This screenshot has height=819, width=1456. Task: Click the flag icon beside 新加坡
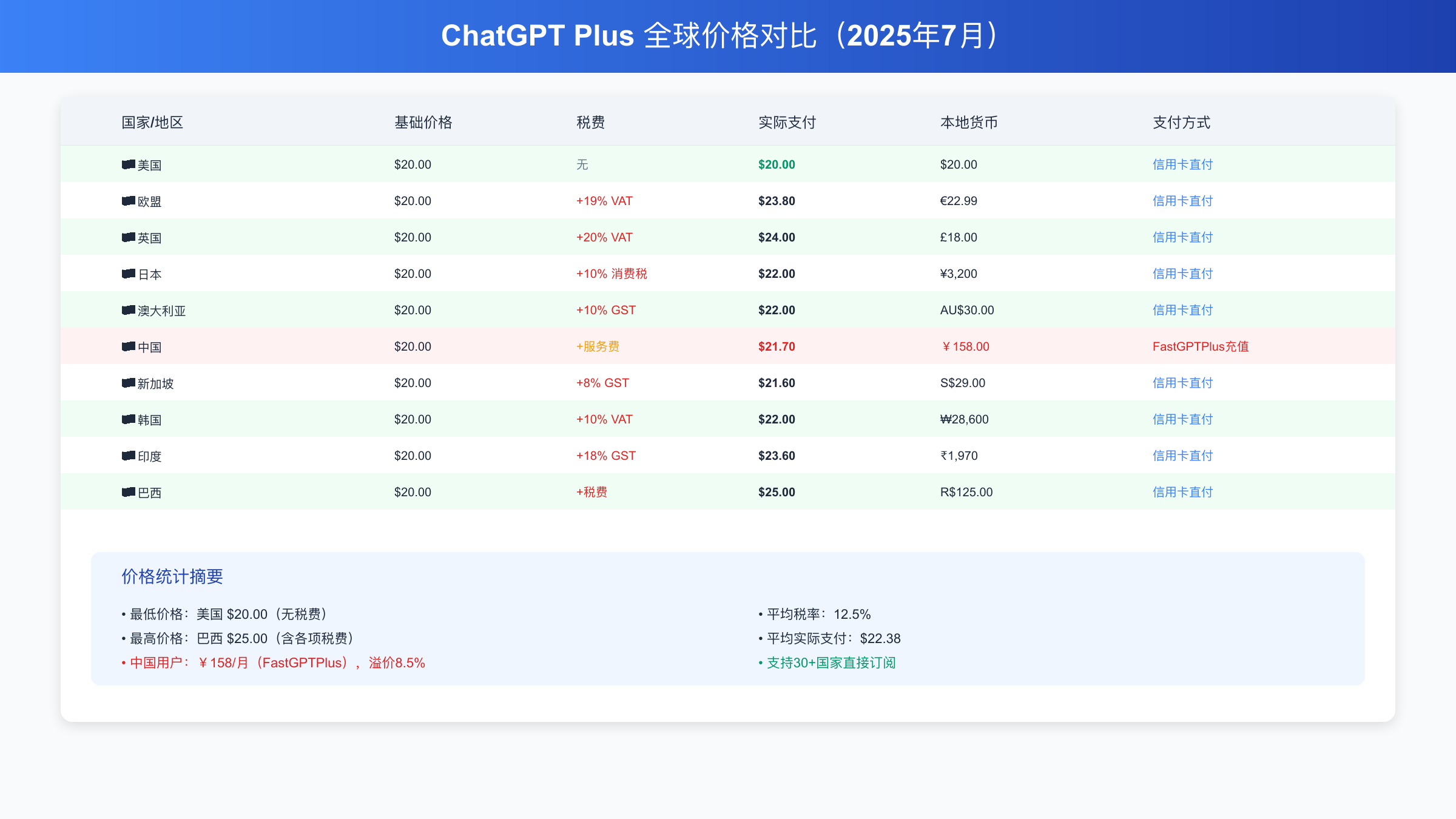coord(128,383)
